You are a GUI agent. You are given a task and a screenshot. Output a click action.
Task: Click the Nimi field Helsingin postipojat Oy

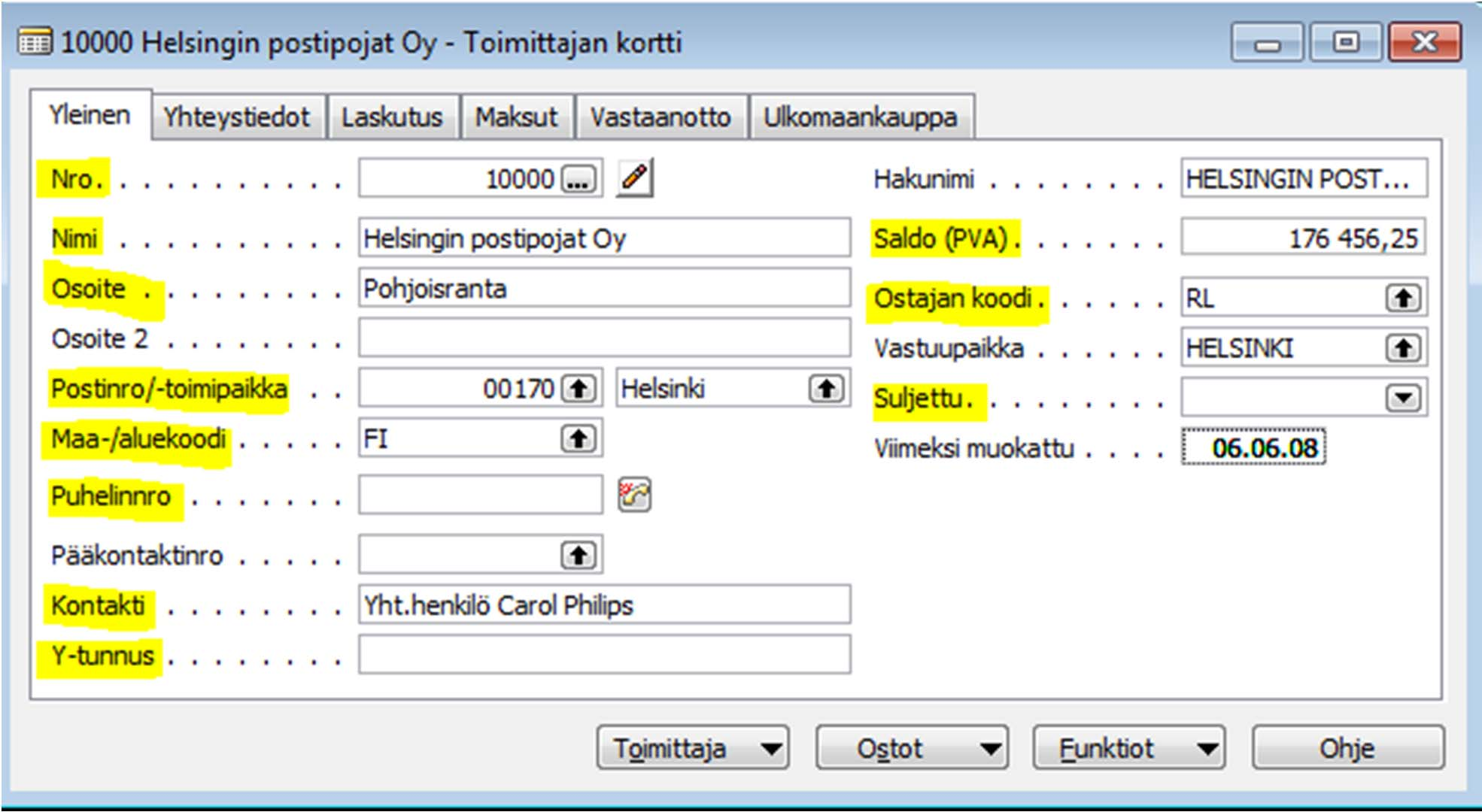605,238
